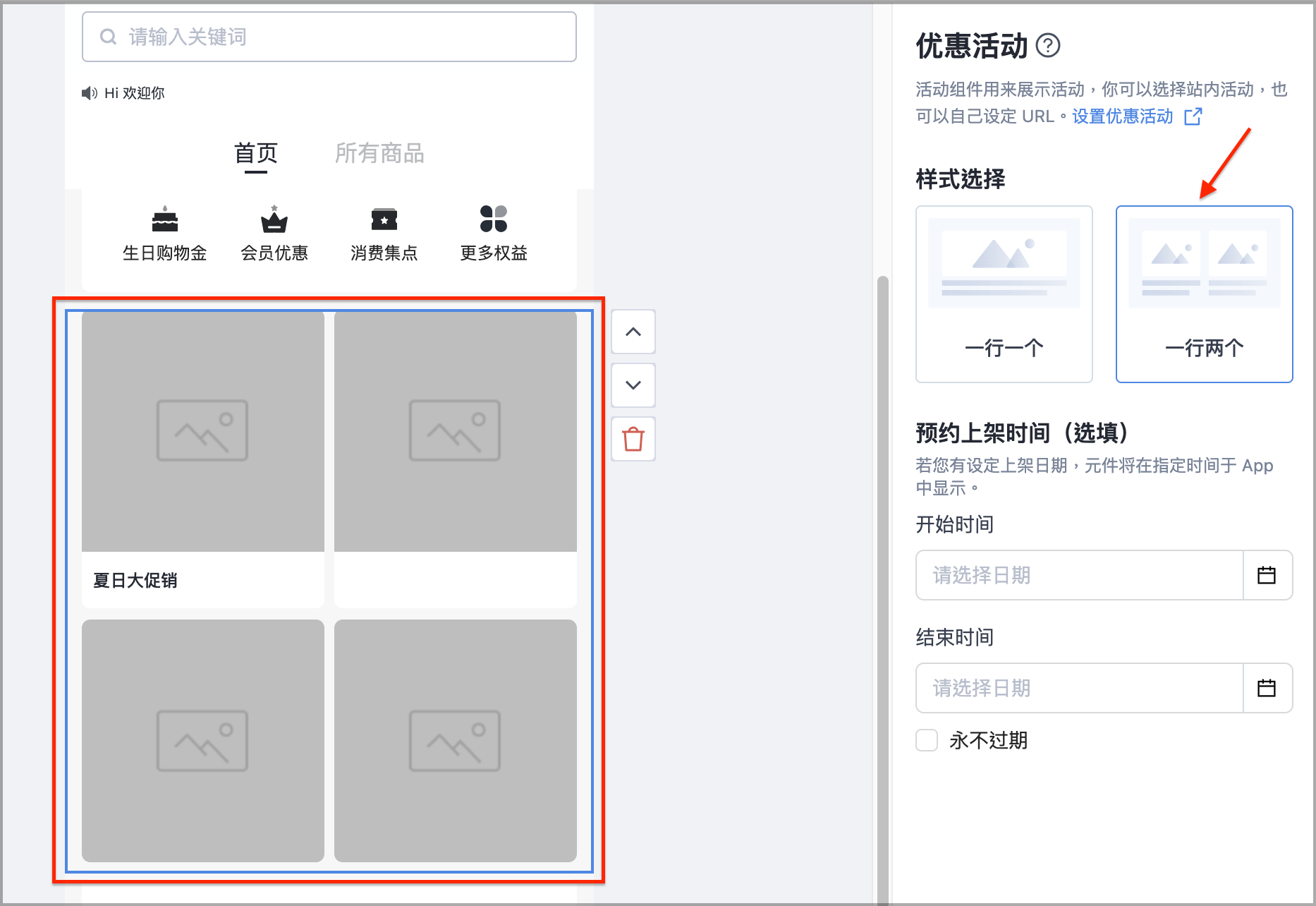Click the speaker announcement icon
Viewport: 1316px width, 906px height.
tap(90, 93)
